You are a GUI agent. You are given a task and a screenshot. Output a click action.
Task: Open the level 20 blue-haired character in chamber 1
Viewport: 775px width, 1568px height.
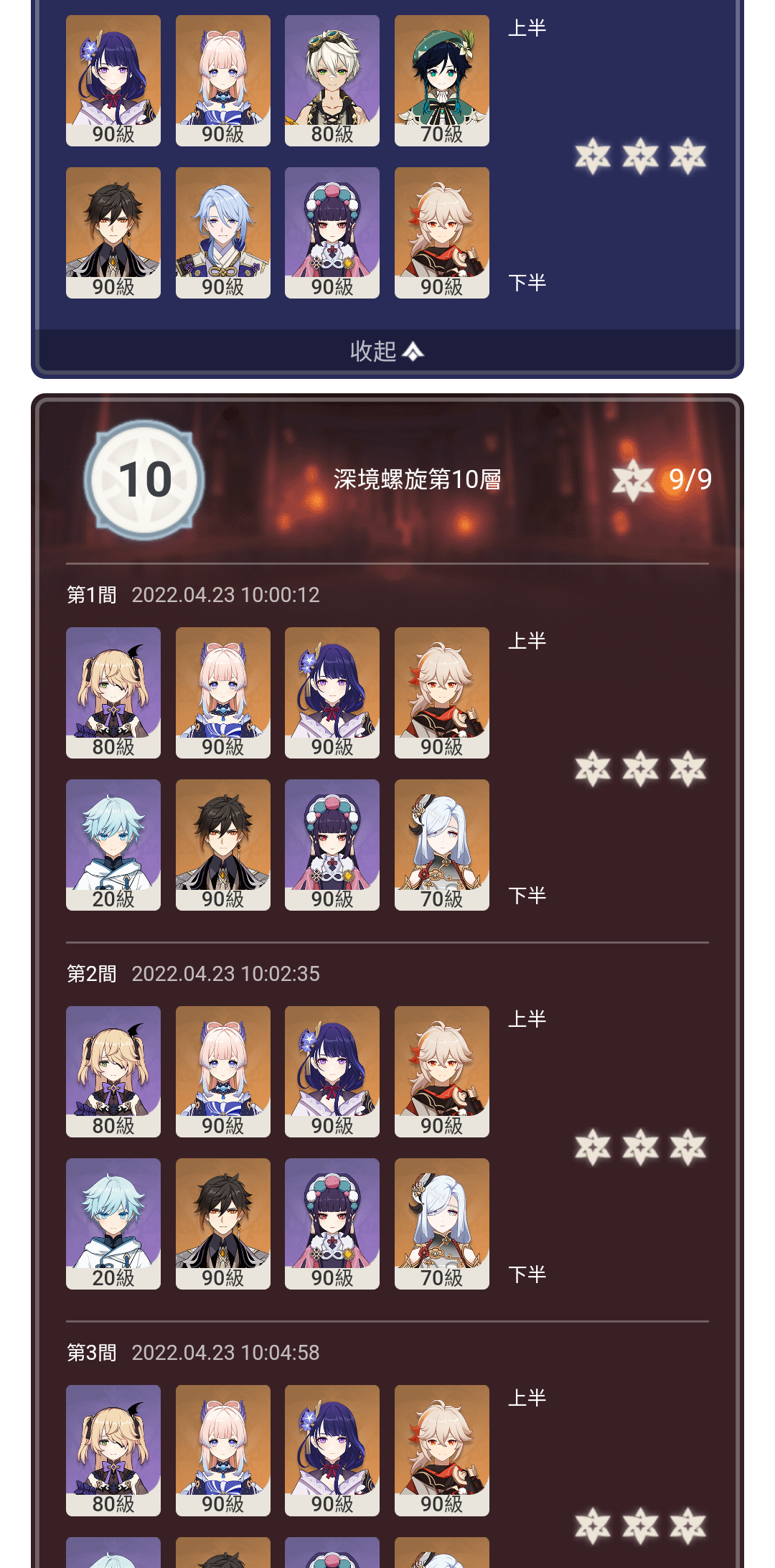point(113,845)
